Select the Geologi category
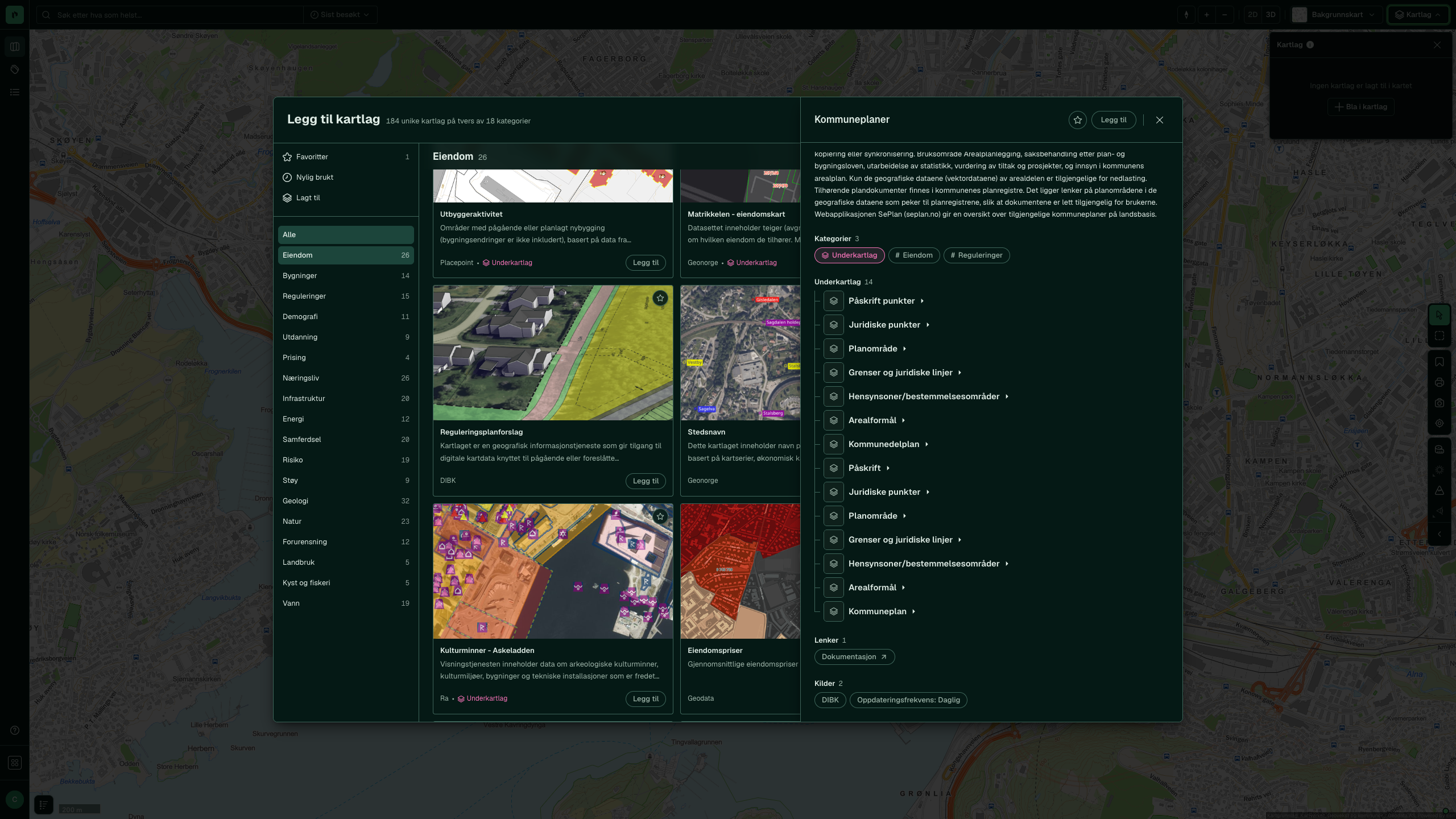1456x819 pixels. click(x=346, y=501)
